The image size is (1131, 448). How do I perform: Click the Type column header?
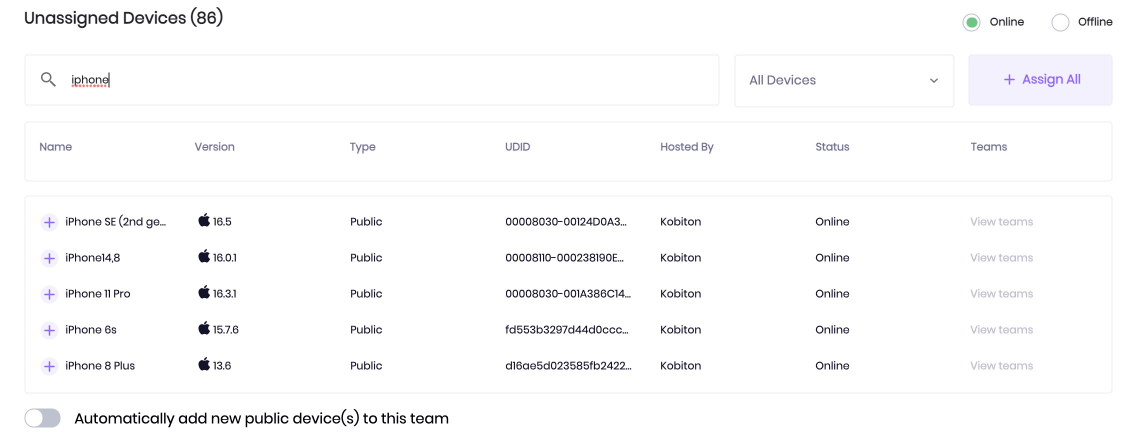pyautogui.click(x=363, y=147)
